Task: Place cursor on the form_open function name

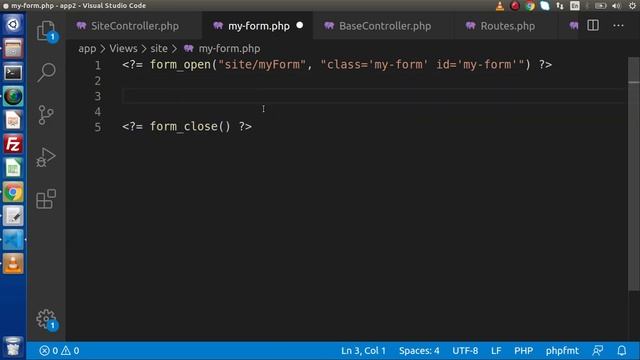Action: (180, 64)
